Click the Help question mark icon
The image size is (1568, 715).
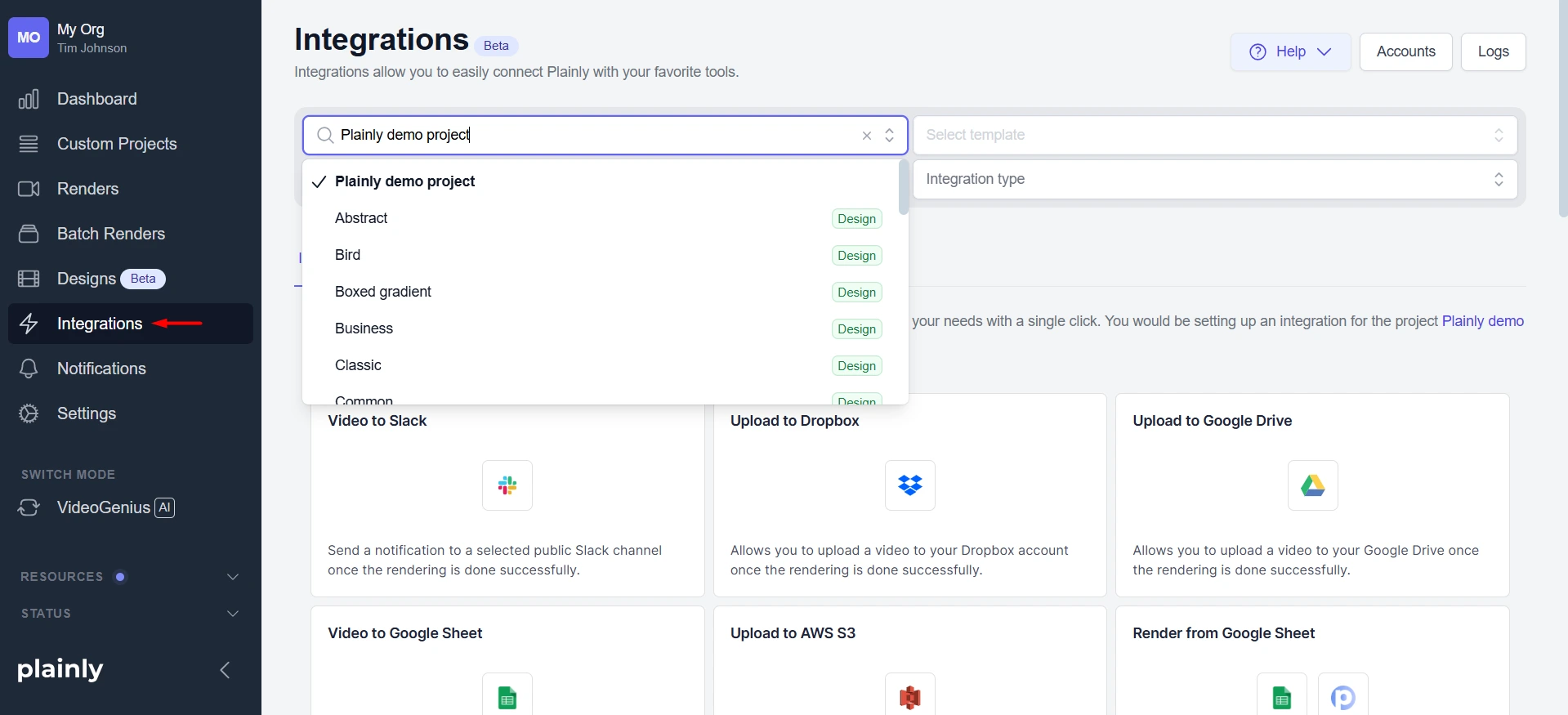[1258, 51]
